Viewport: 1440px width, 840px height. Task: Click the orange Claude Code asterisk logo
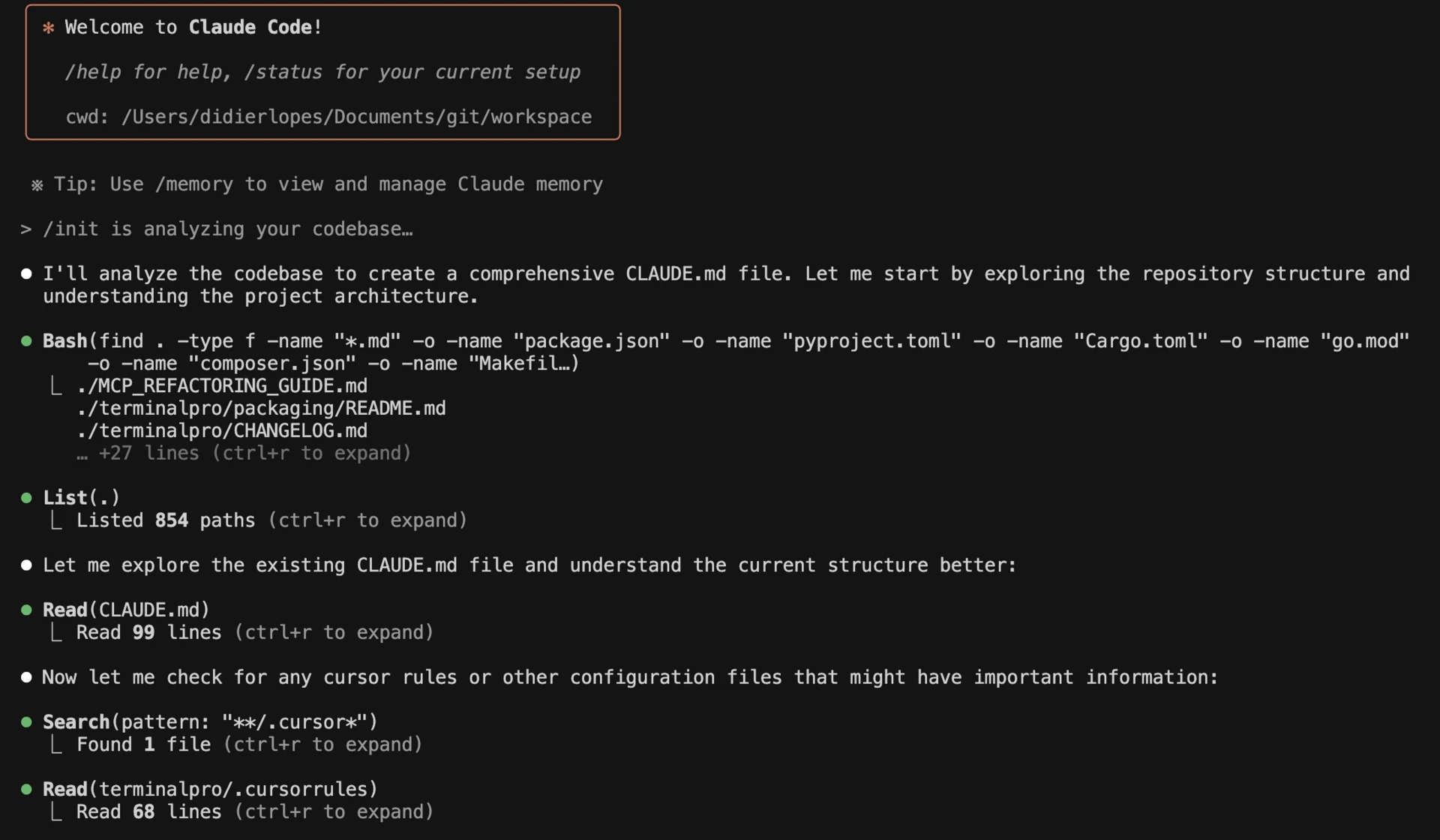(49, 28)
